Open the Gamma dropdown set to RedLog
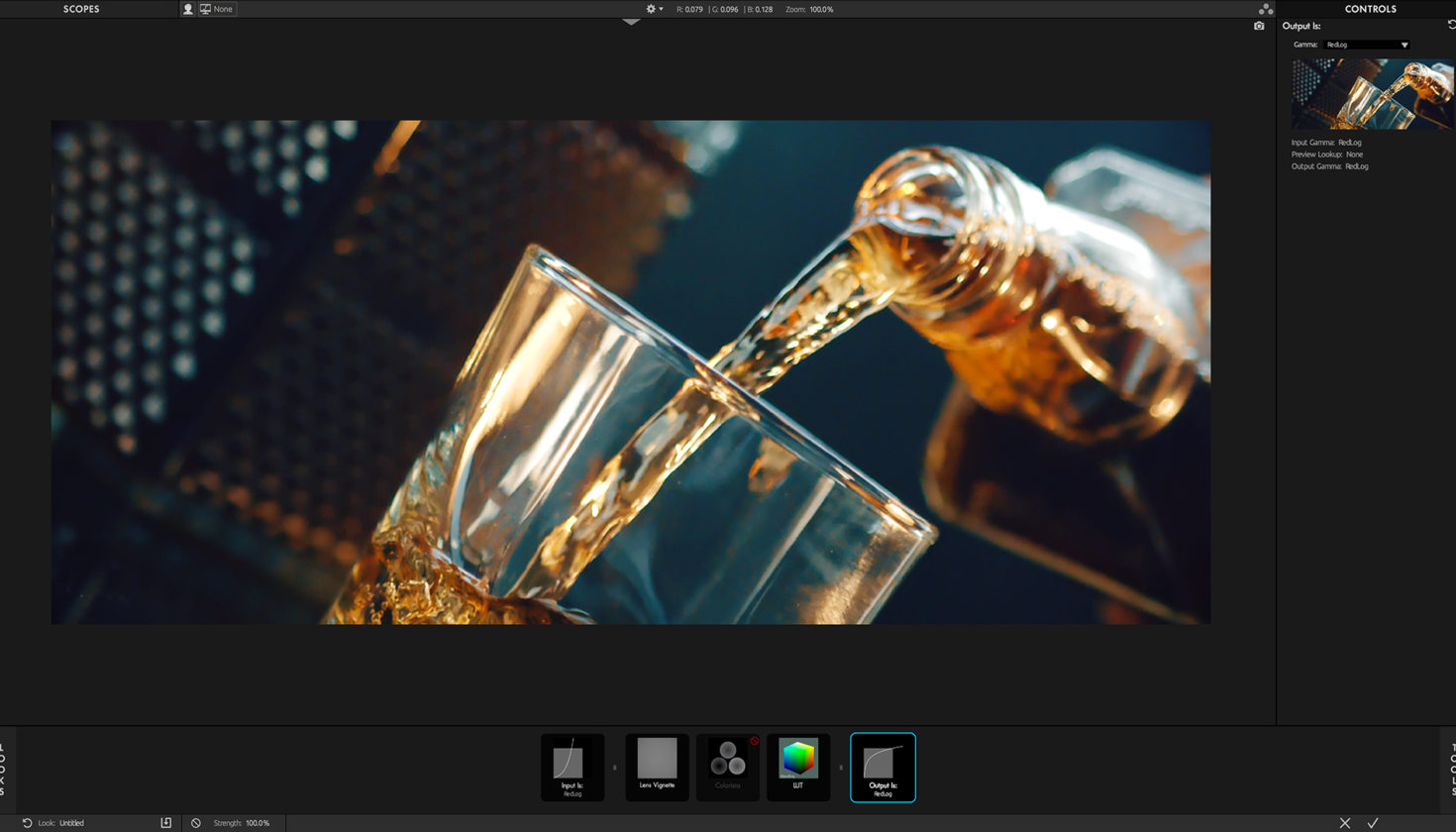Image resolution: width=1456 pixels, height=832 pixels. click(x=1367, y=44)
